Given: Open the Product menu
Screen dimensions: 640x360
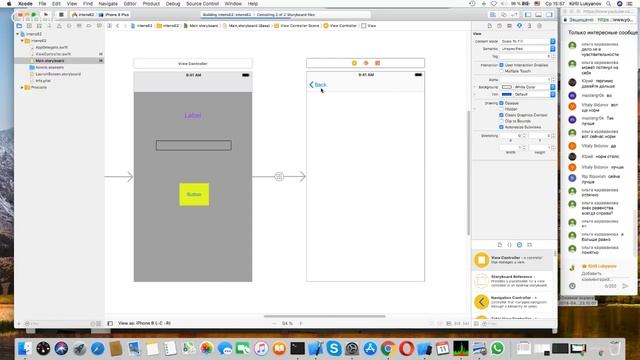Looking at the screenshot, I should (x=151, y=4).
